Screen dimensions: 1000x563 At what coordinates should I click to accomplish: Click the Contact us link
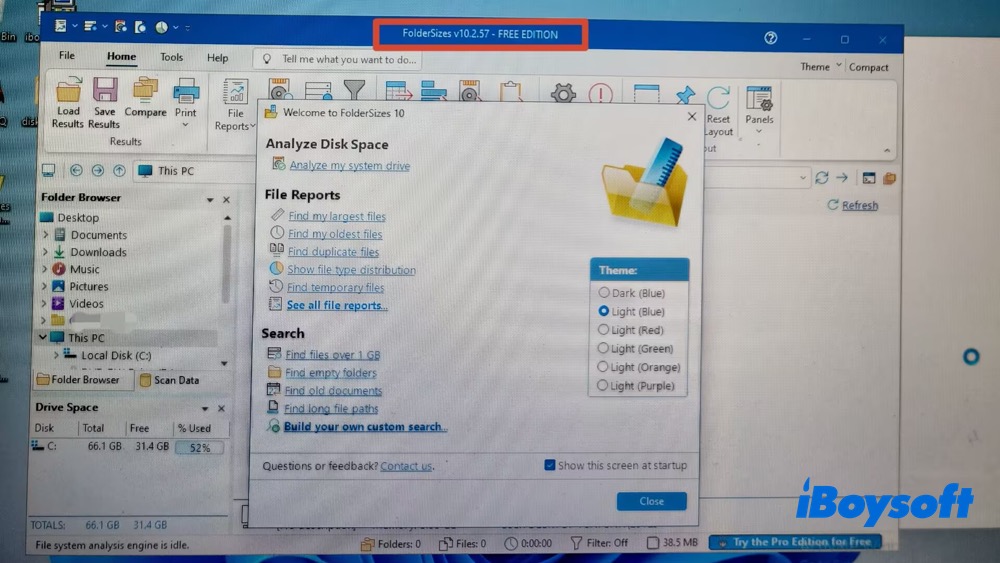[406, 466]
